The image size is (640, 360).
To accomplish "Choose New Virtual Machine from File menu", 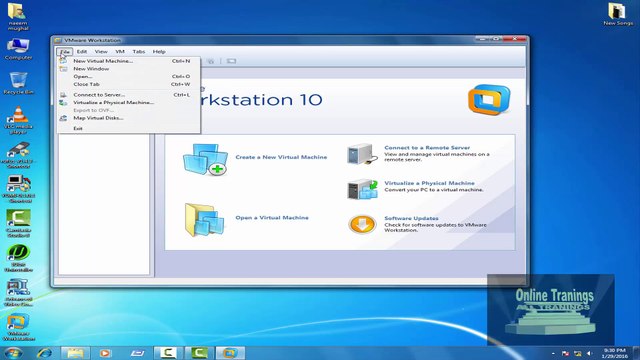I will [x=129, y=61].
